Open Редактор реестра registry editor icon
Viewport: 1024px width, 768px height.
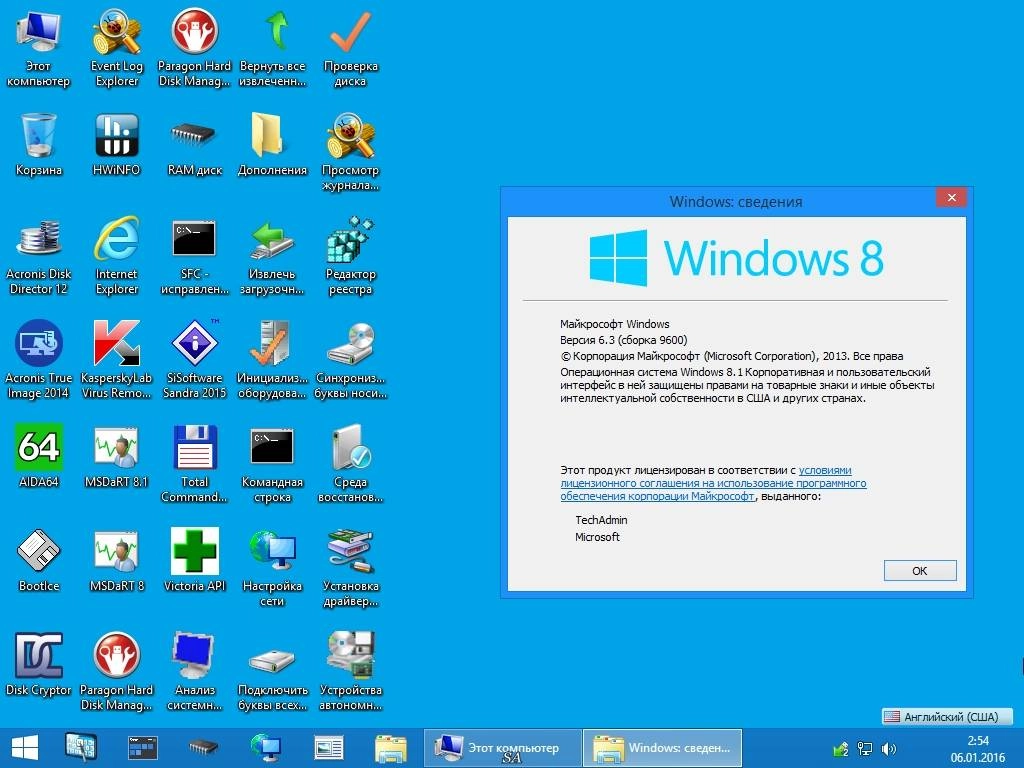[351, 255]
